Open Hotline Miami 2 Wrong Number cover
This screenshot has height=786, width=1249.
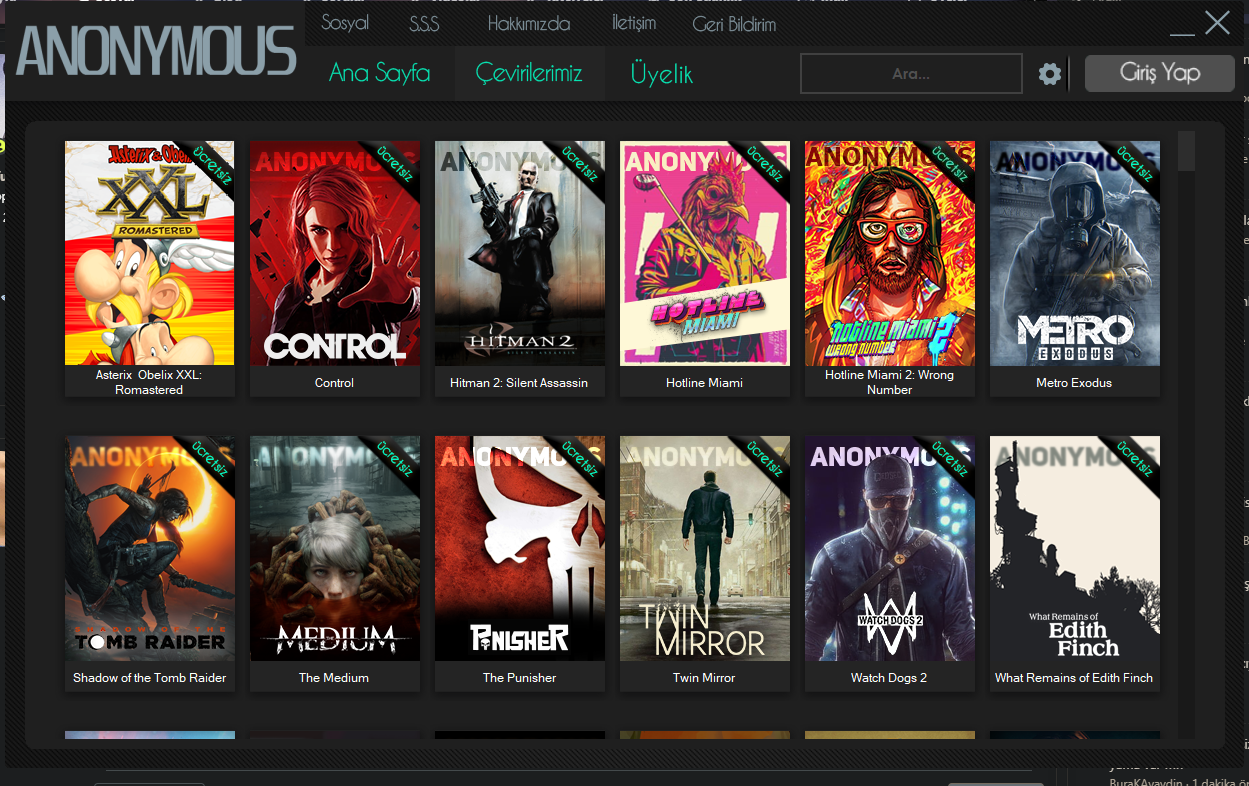(x=890, y=253)
